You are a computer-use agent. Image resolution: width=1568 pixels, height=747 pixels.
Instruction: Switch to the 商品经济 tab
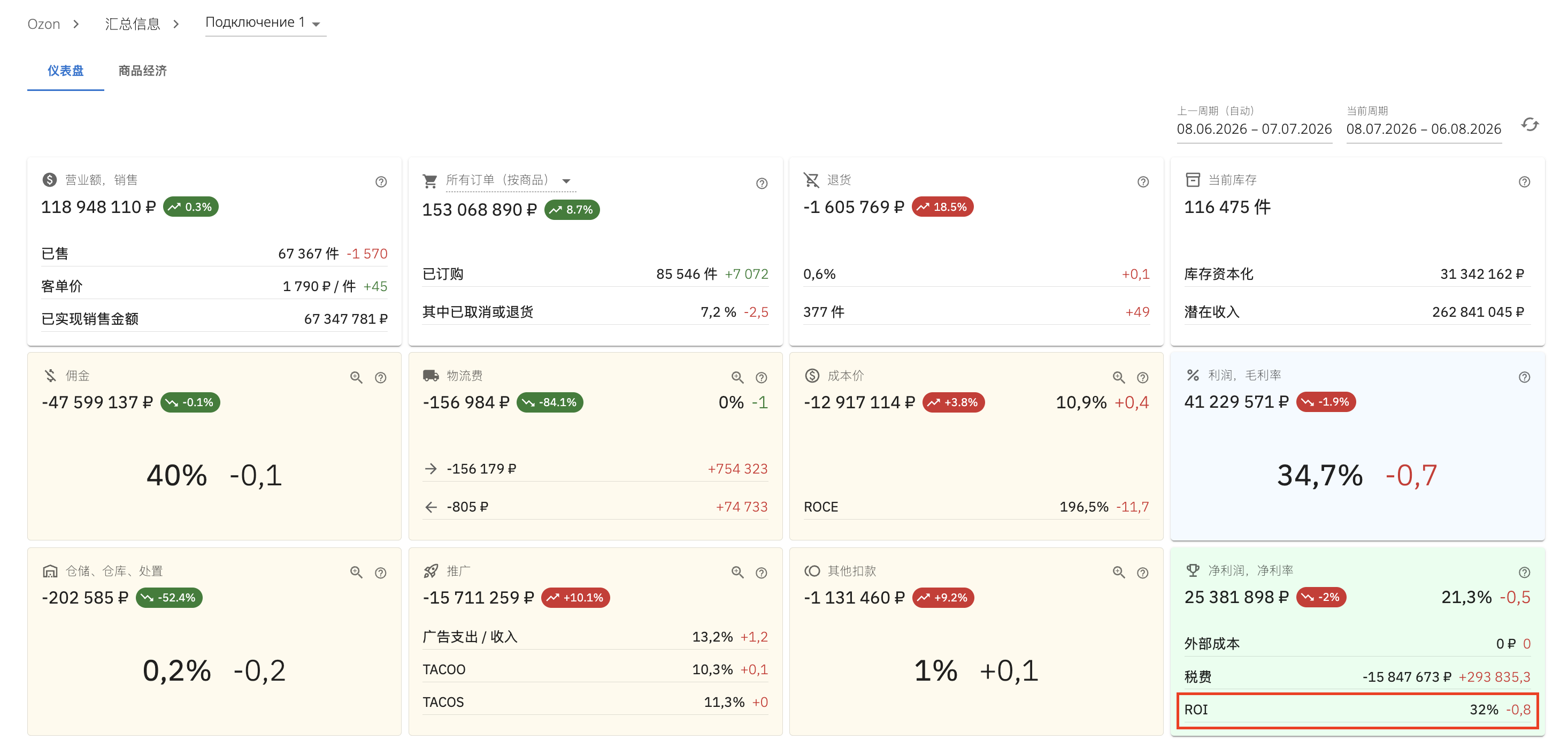pos(142,71)
